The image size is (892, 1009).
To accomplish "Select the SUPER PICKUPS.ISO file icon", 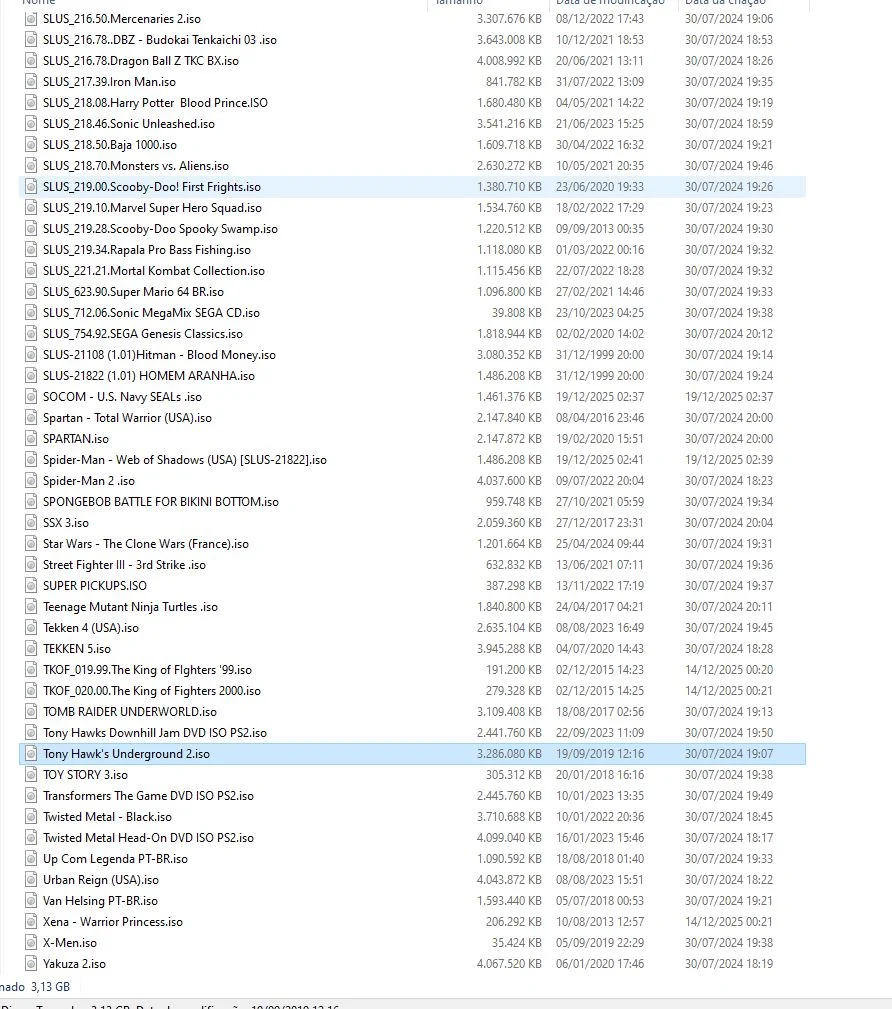I will [31, 586].
